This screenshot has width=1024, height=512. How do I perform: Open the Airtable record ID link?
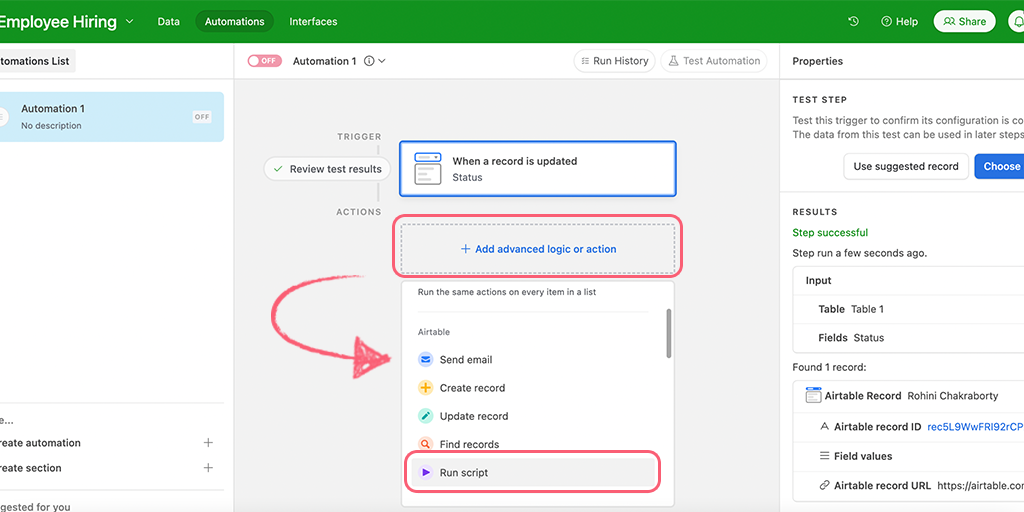pos(975,427)
